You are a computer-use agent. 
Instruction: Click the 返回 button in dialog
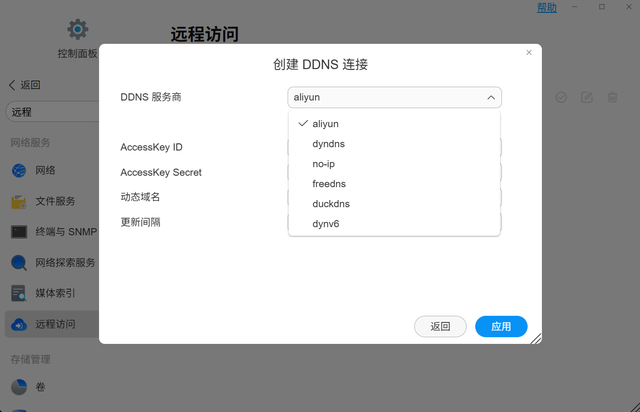(440, 326)
